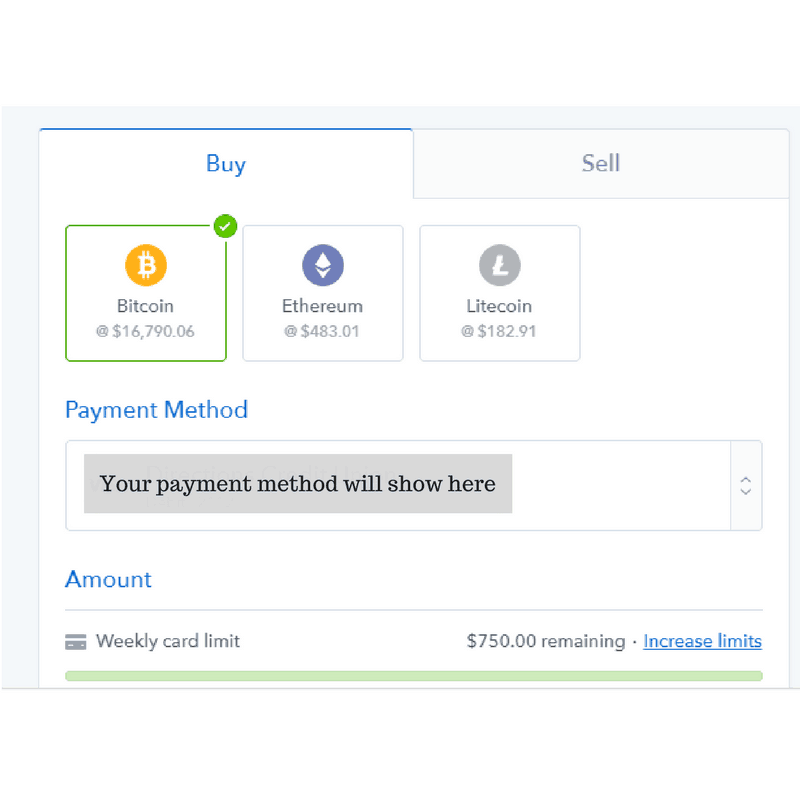Click the Payment Method heading
Image resolution: width=800 pixels, height=800 pixels.
(x=157, y=410)
